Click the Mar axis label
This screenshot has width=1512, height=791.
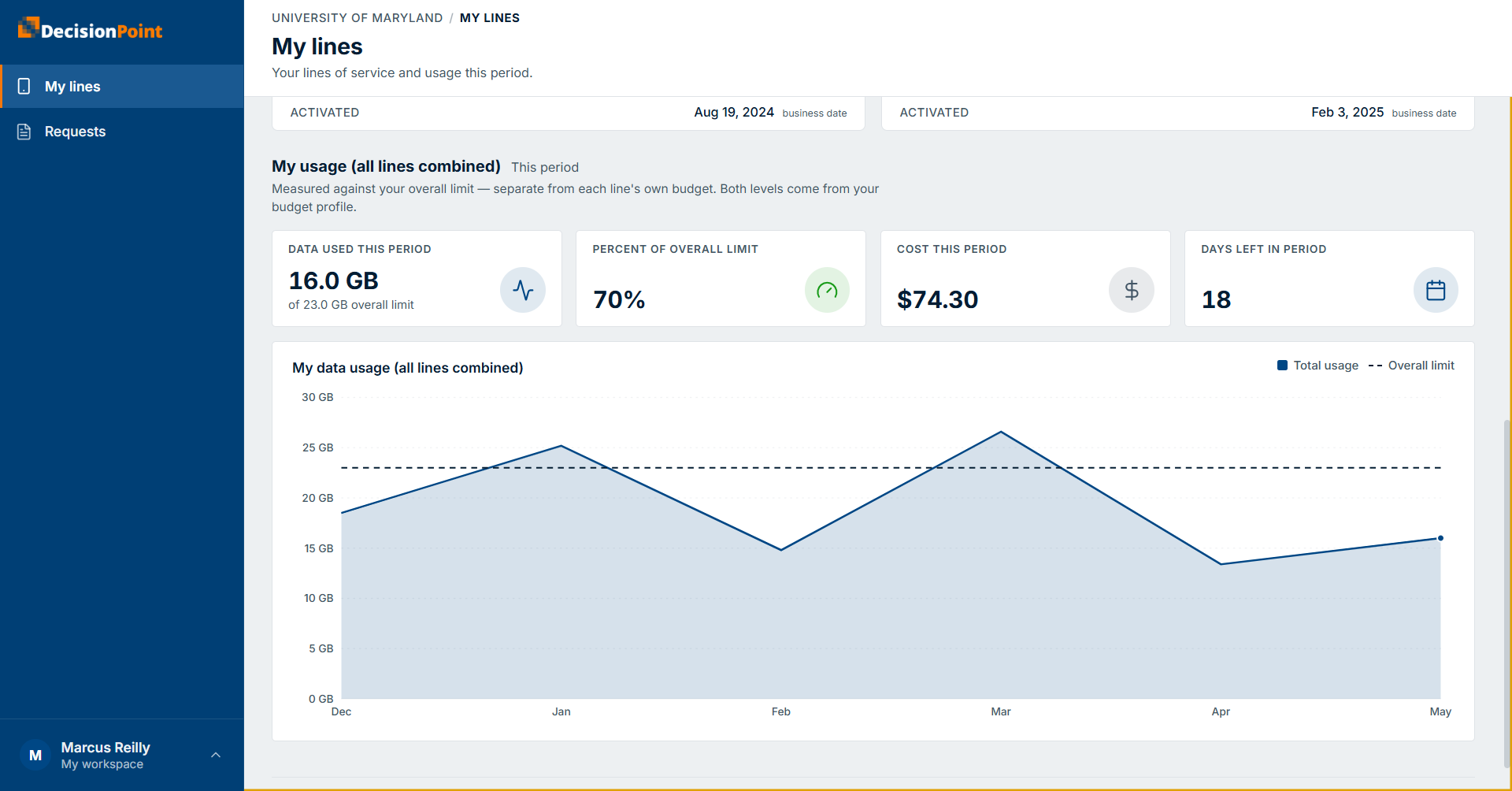pyautogui.click(x=1000, y=711)
